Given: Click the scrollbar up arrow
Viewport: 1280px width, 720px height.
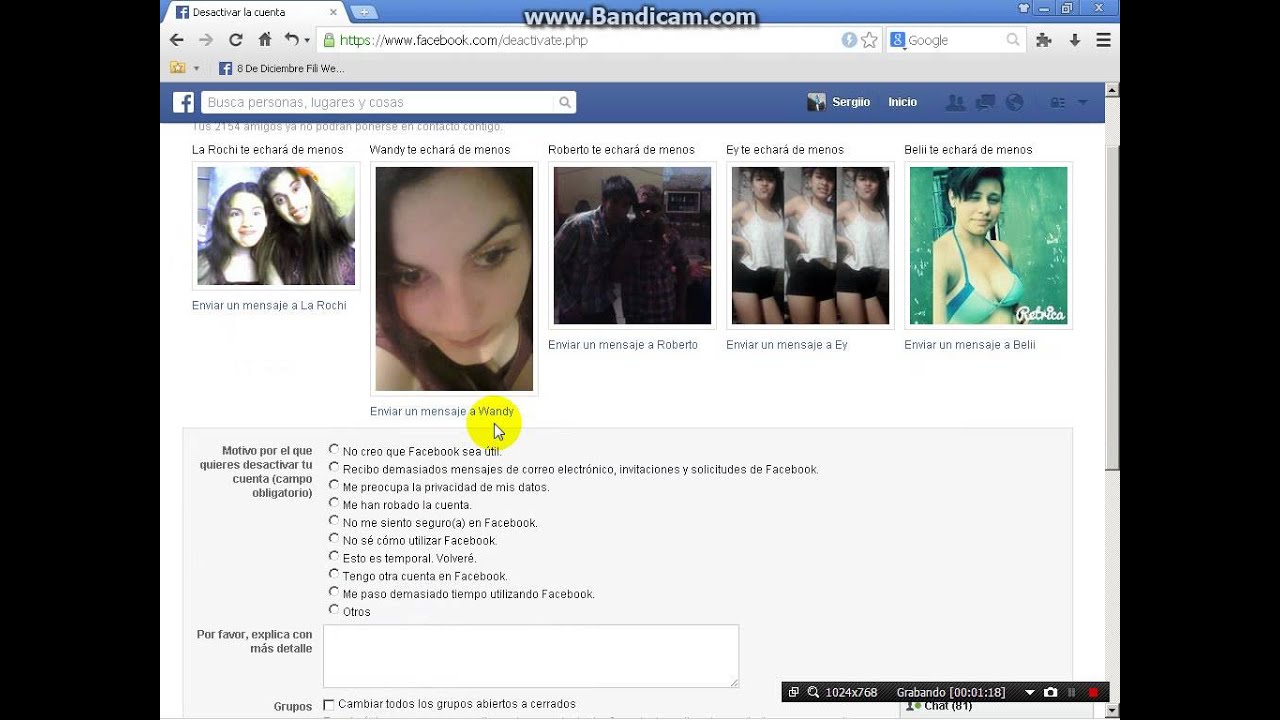Looking at the screenshot, I should coord(1112,90).
